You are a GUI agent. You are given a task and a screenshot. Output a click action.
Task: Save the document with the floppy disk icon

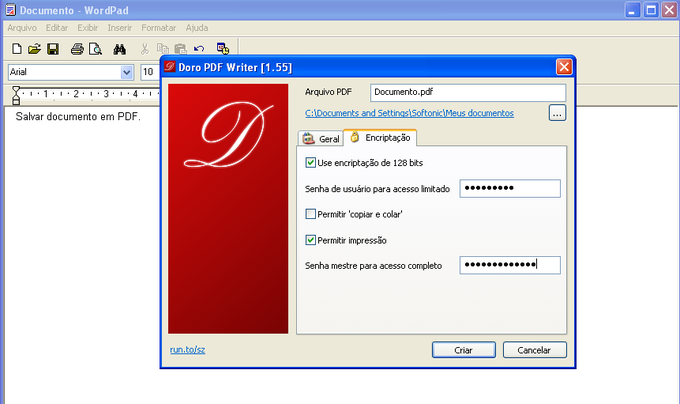pyautogui.click(x=53, y=49)
